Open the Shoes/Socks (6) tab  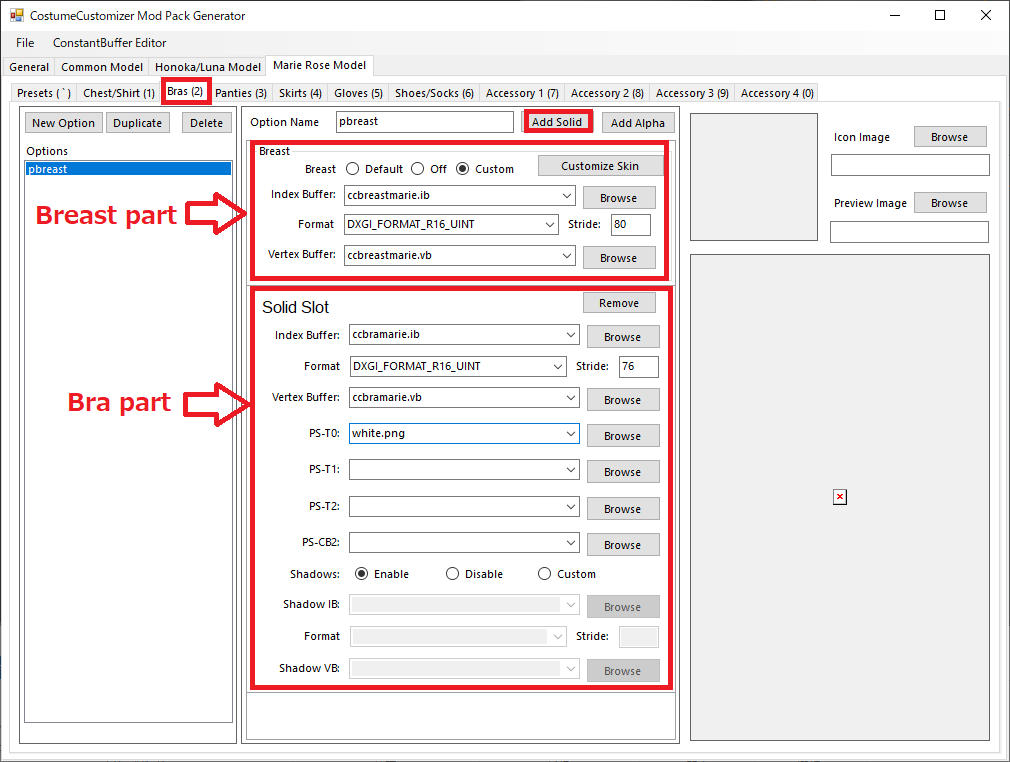(x=434, y=93)
